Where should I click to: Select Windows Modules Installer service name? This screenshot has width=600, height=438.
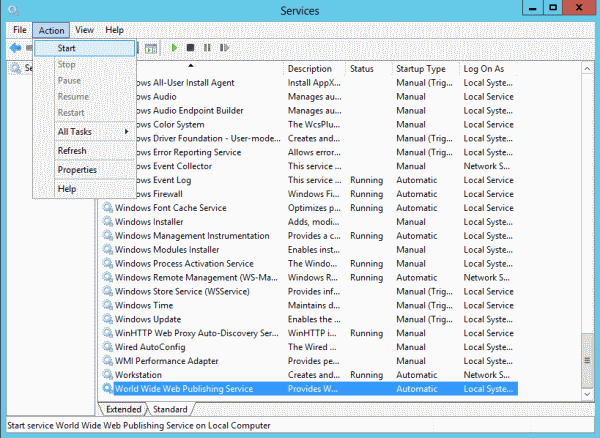167,250
